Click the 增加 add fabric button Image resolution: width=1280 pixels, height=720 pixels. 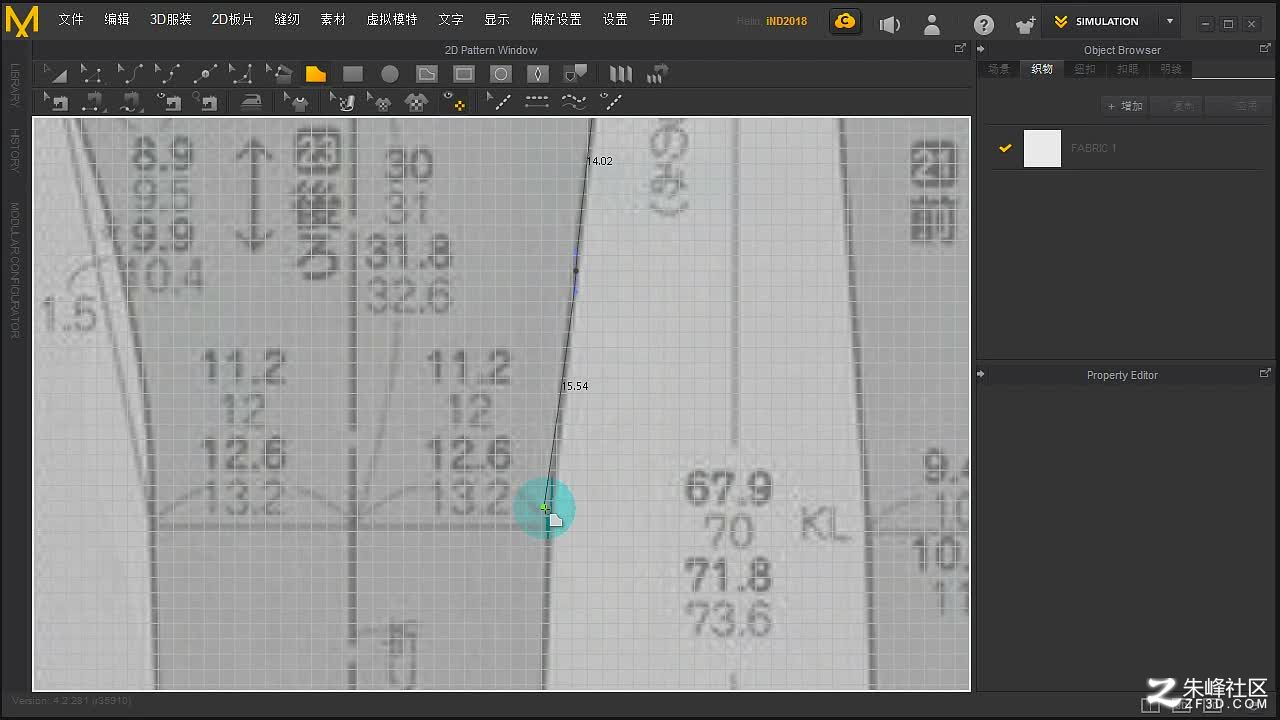[1126, 106]
